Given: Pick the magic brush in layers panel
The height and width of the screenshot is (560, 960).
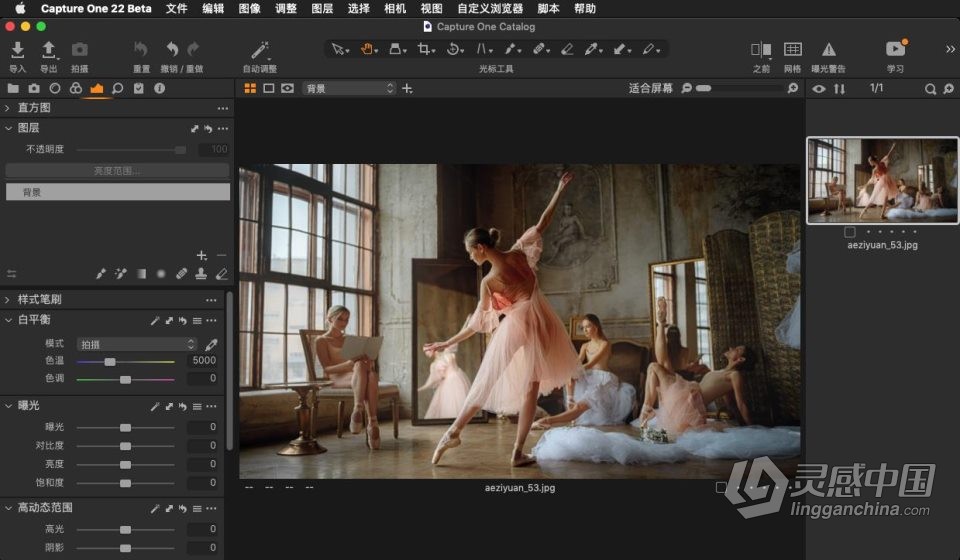Looking at the screenshot, I should point(121,274).
